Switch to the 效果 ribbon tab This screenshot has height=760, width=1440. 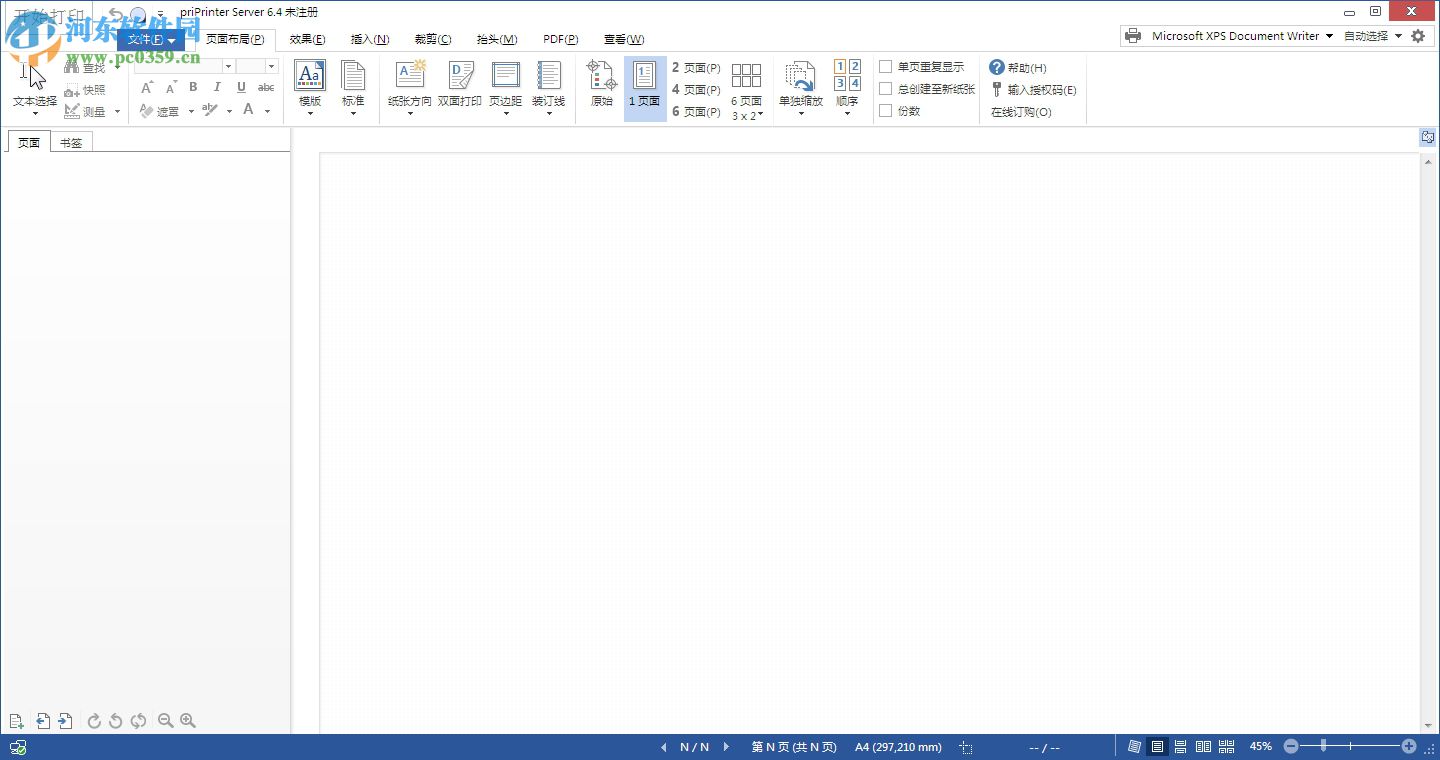(x=306, y=39)
